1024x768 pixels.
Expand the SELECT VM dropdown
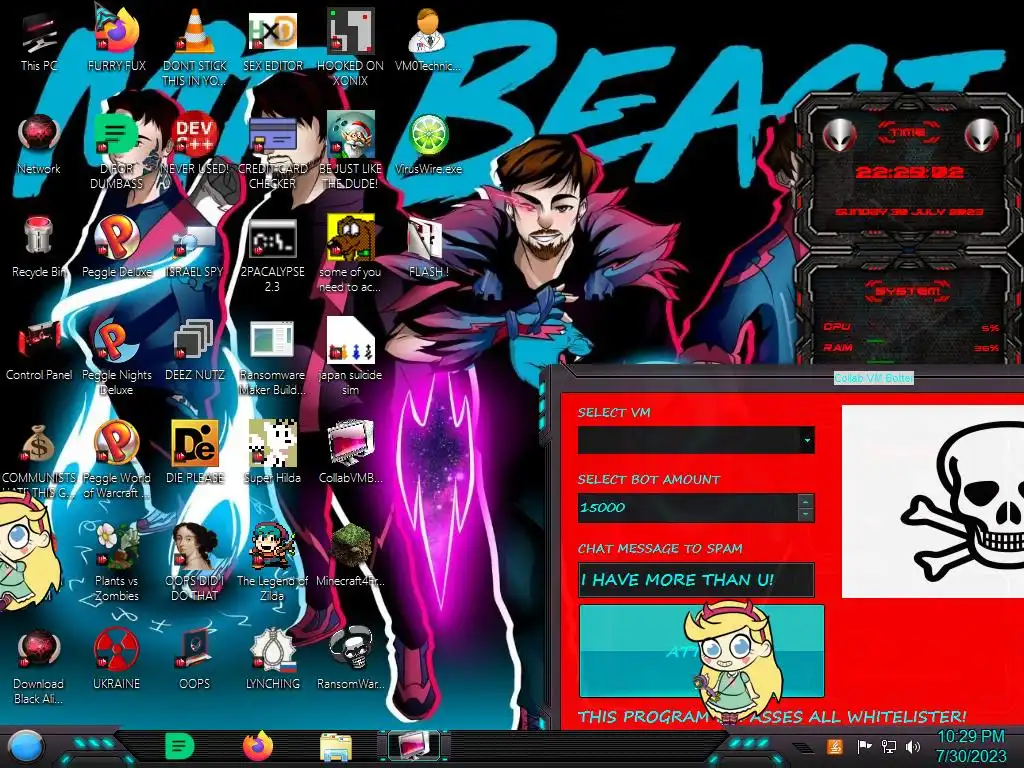point(807,440)
